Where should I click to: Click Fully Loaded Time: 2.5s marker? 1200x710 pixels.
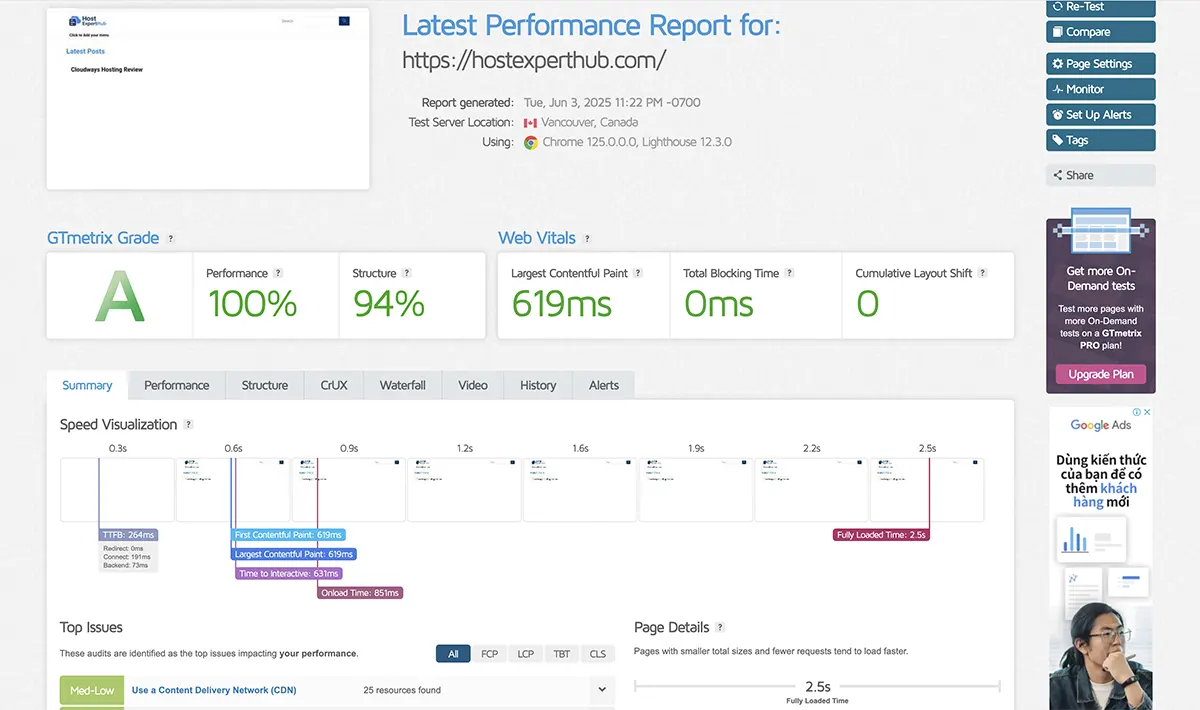point(882,535)
